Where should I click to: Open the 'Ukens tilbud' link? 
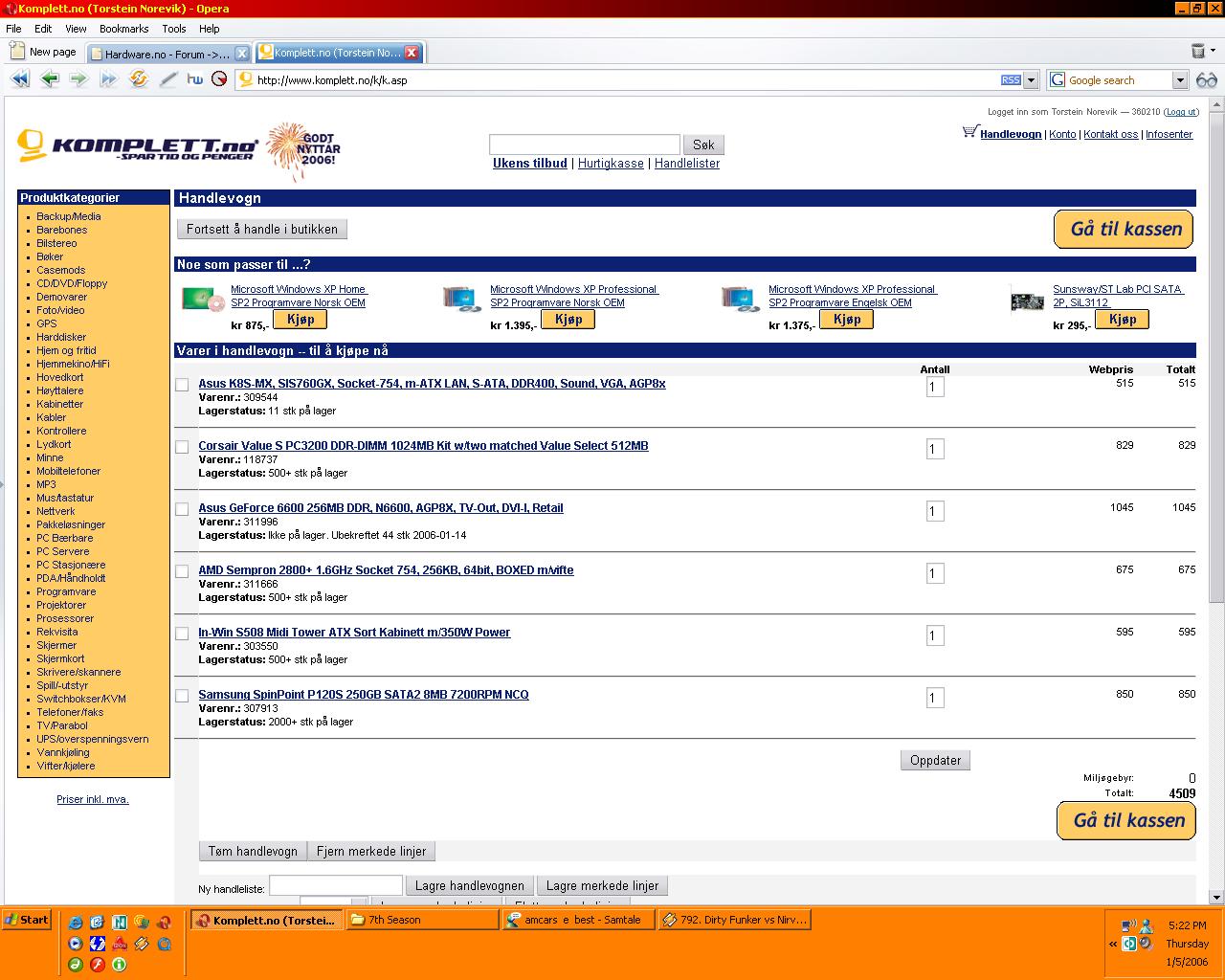(x=530, y=164)
